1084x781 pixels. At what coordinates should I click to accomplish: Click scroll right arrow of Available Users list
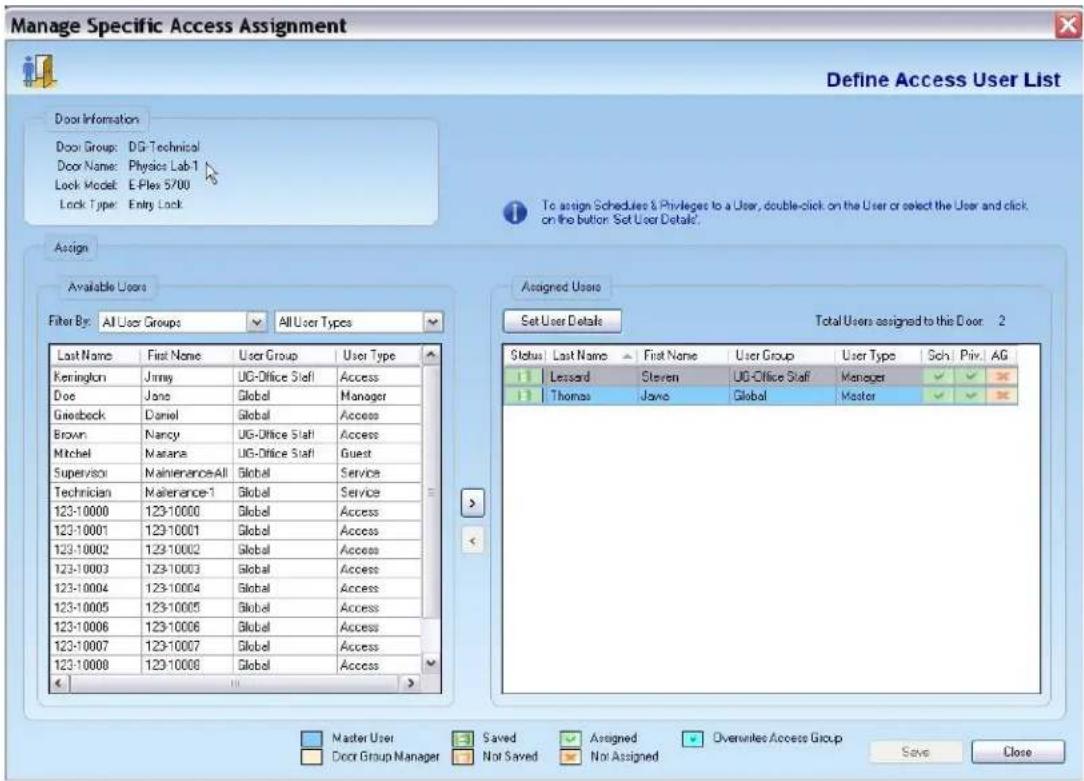411,684
